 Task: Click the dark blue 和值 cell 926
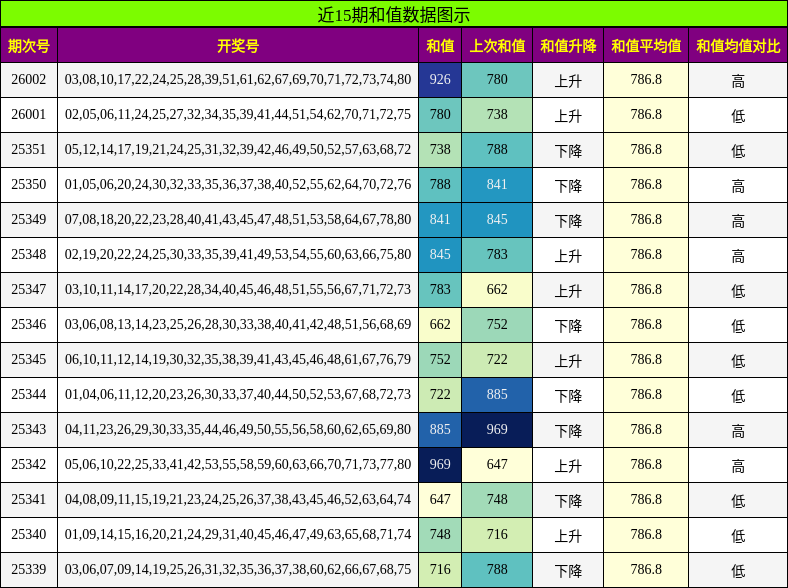440,79
